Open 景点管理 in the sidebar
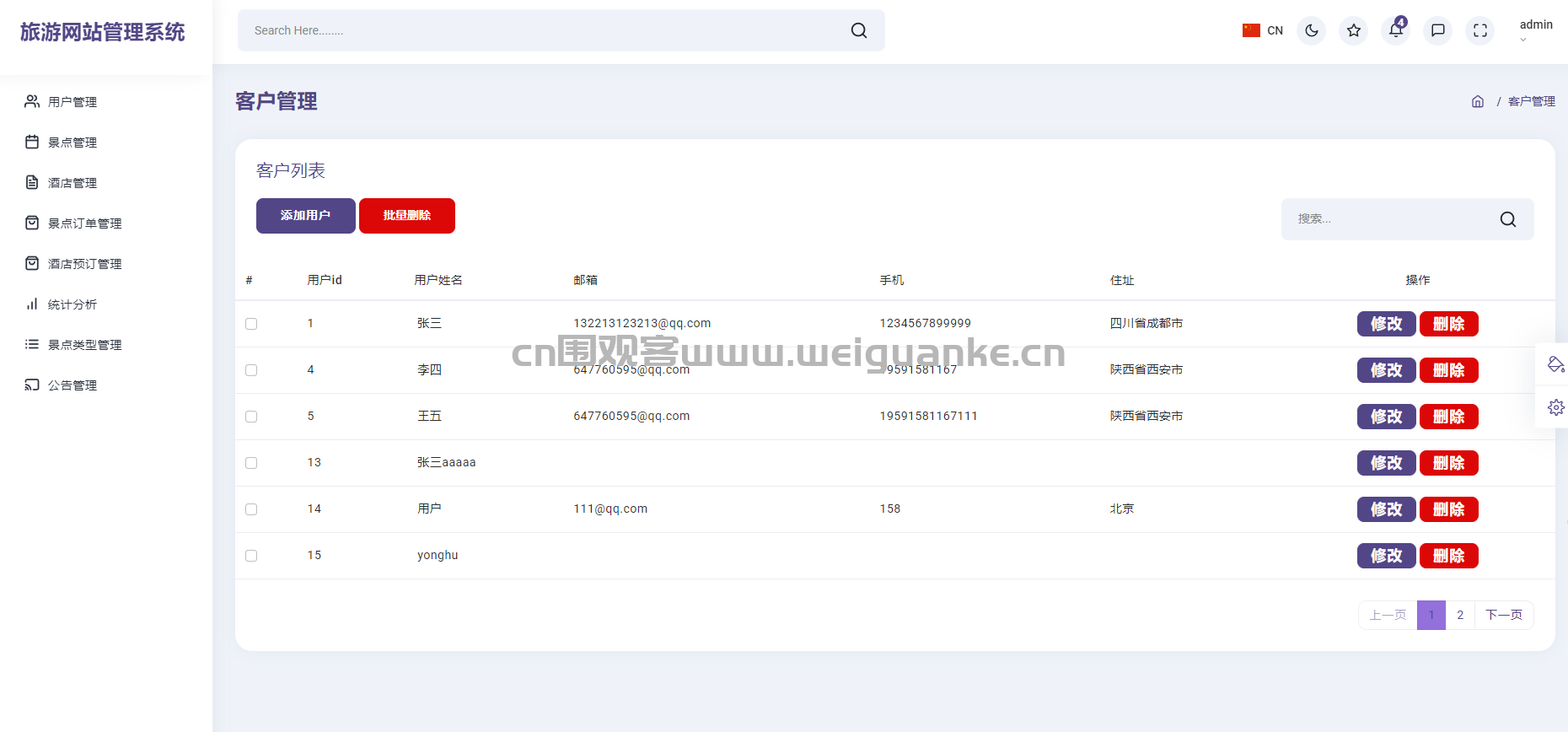This screenshot has width=1568, height=732. (72, 143)
